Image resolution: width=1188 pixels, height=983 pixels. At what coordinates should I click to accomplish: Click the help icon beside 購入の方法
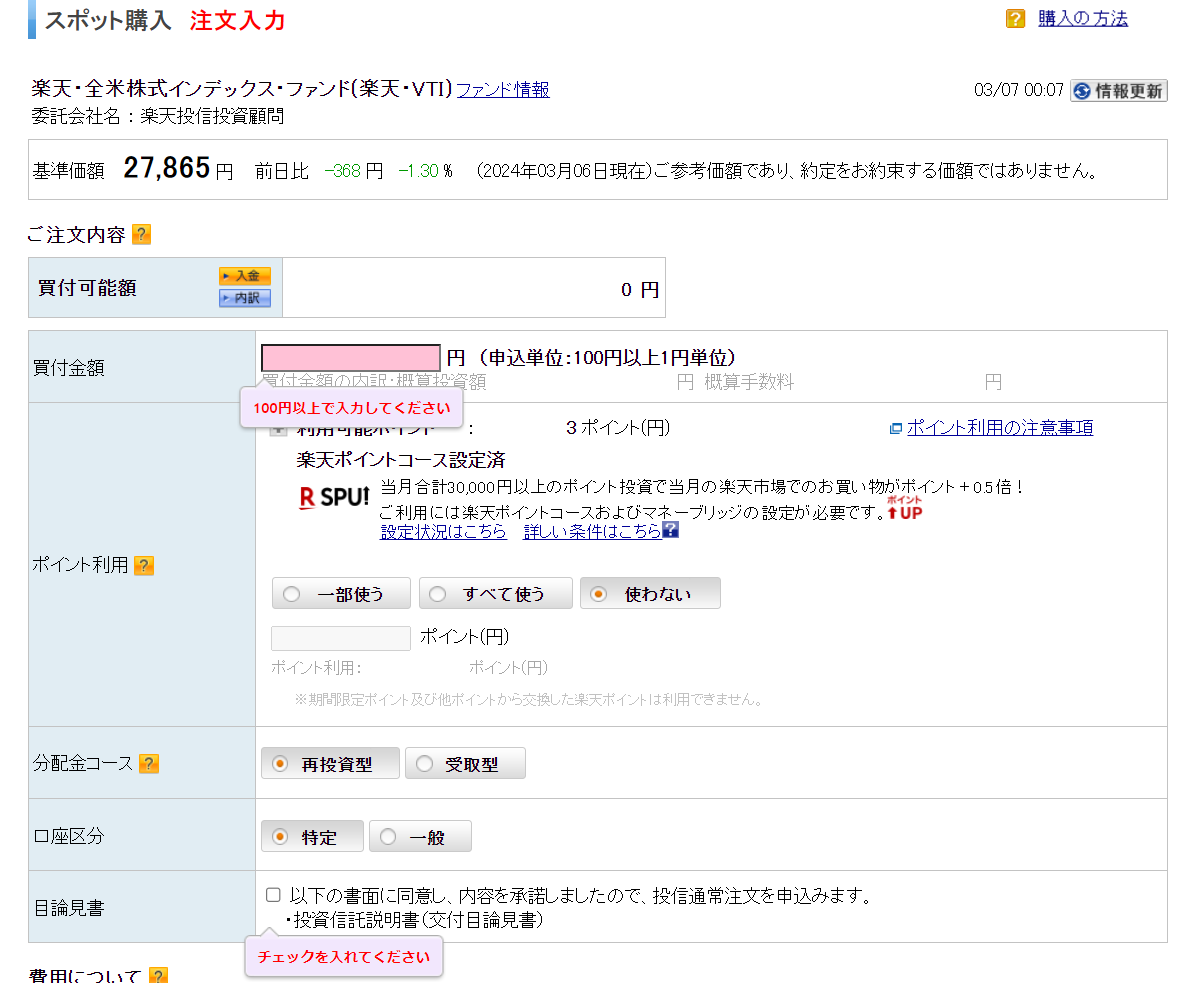(1015, 19)
